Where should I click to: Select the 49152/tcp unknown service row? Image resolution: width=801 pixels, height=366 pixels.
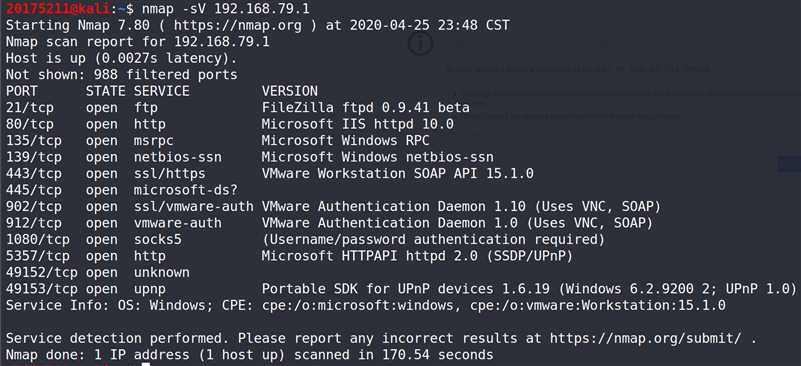(98, 272)
